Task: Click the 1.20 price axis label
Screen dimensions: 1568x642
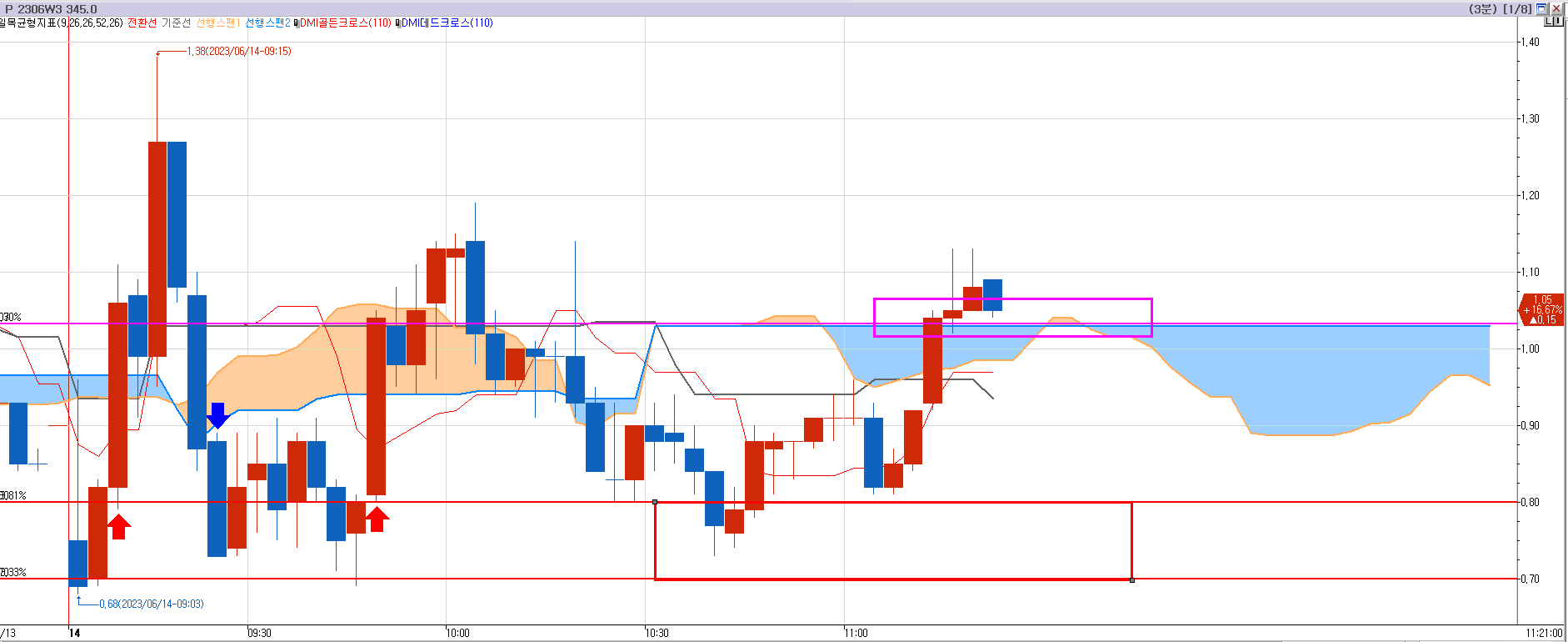Action: (x=1530, y=195)
